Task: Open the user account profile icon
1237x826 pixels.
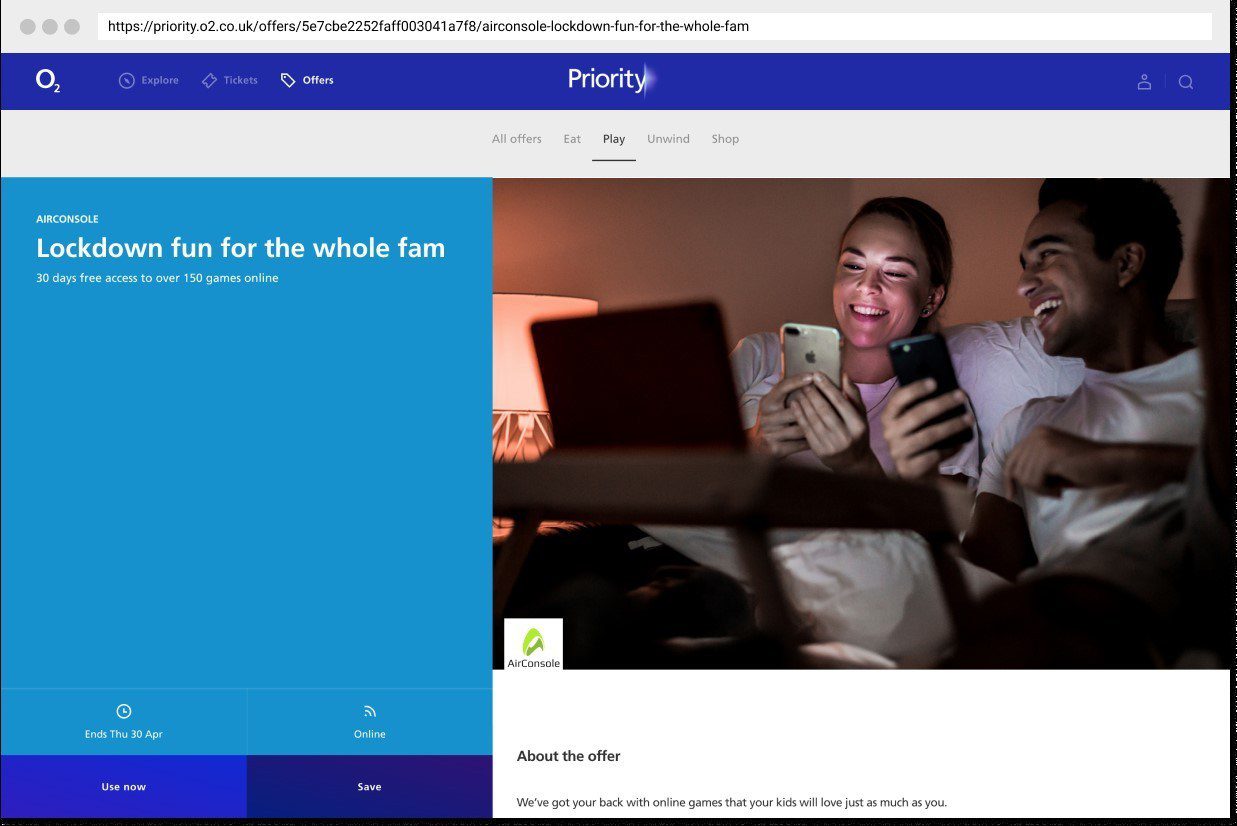Action: [1144, 82]
